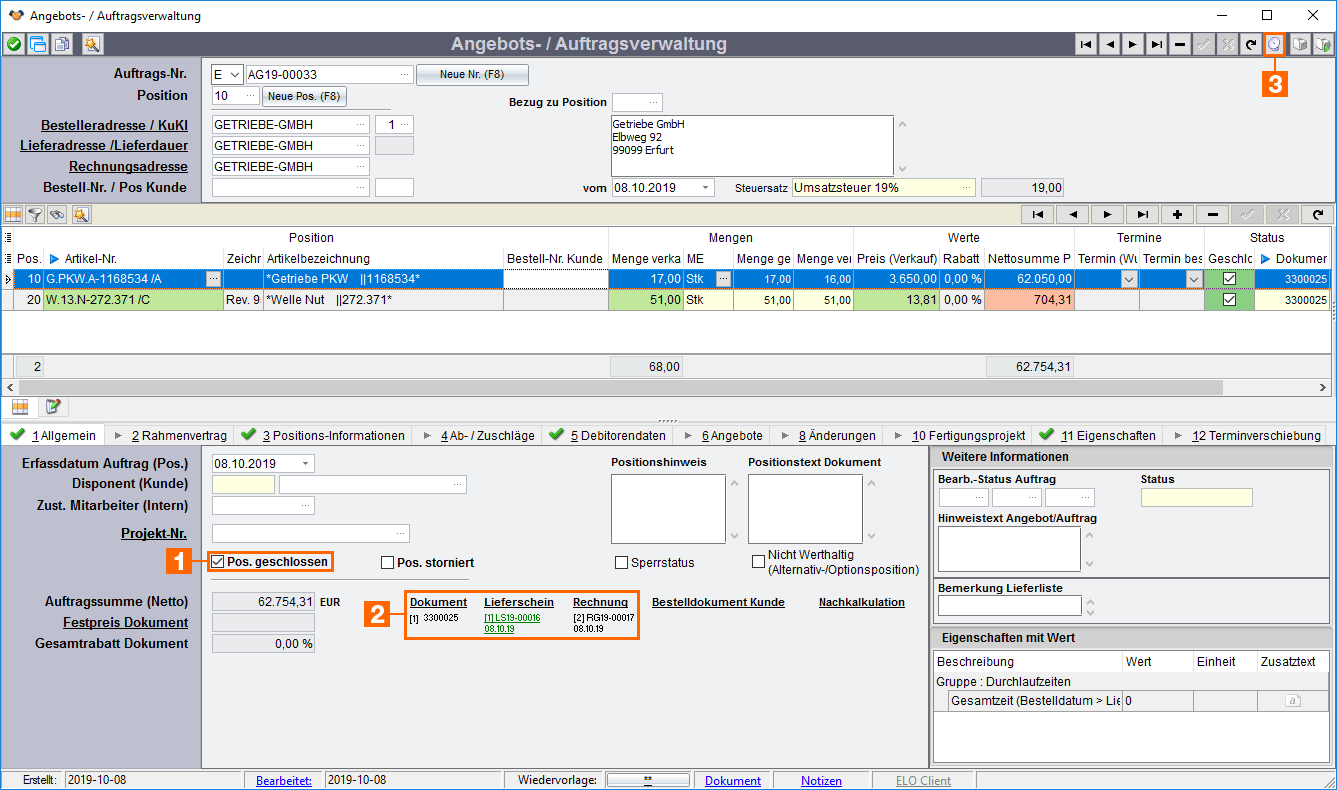This screenshot has height=790, width=1337.
Task: Click the Notizen link in status bar
Action: pyautogui.click(x=821, y=781)
